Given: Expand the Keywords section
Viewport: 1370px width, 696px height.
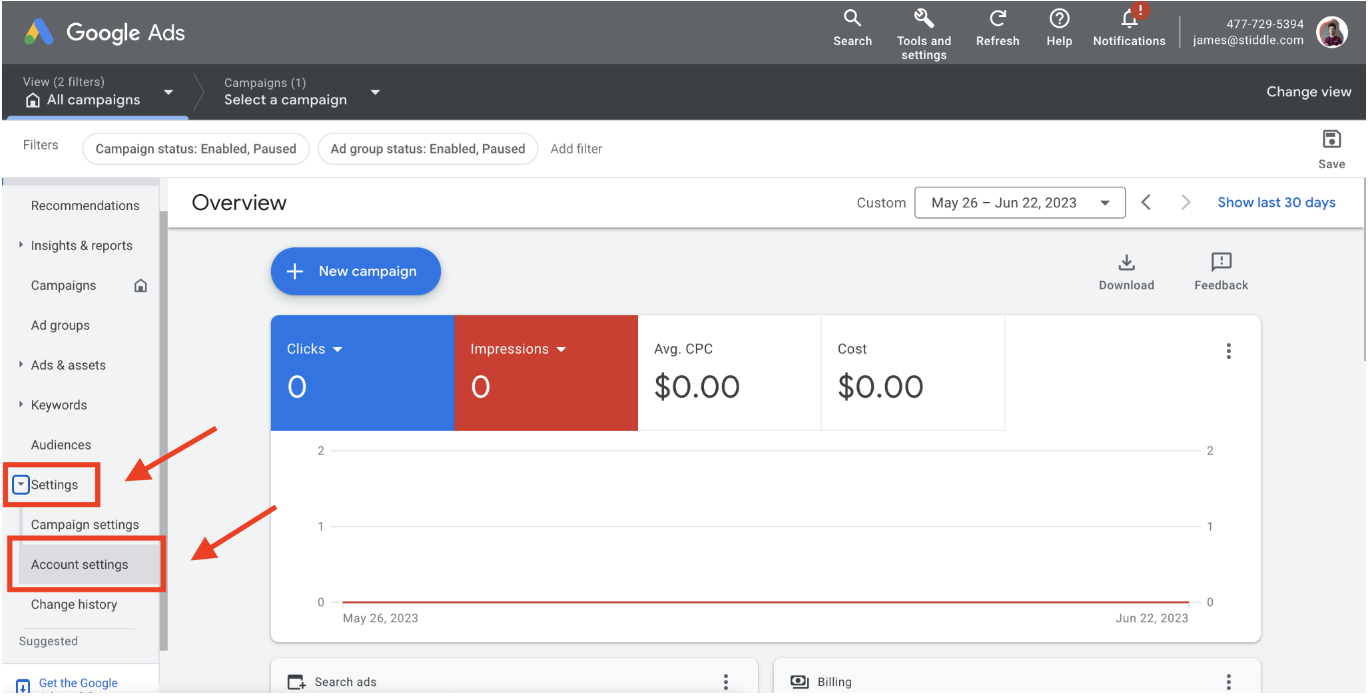Looking at the screenshot, I should (x=21, y=405).
